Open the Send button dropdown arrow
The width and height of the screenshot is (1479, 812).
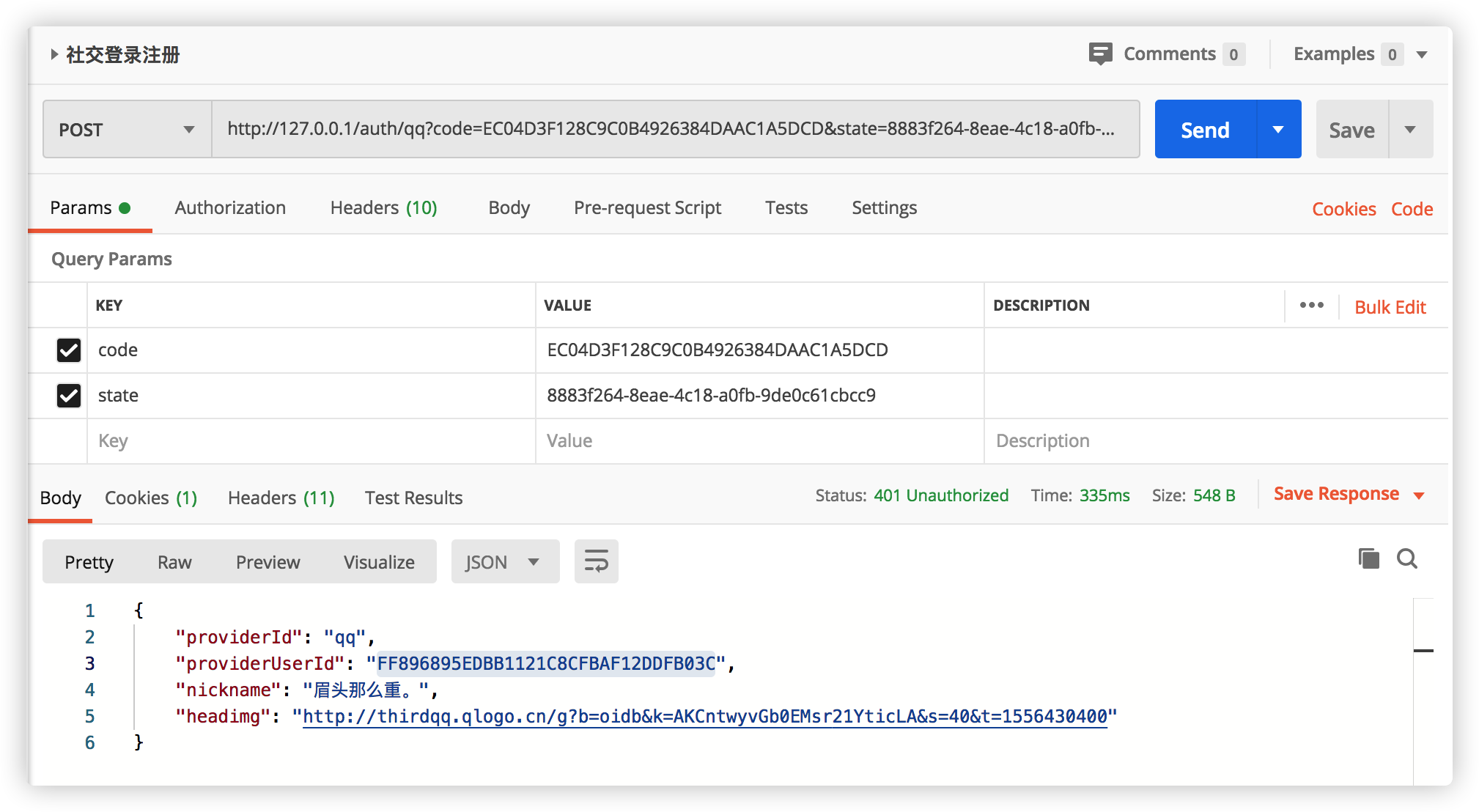(1278, 130)
